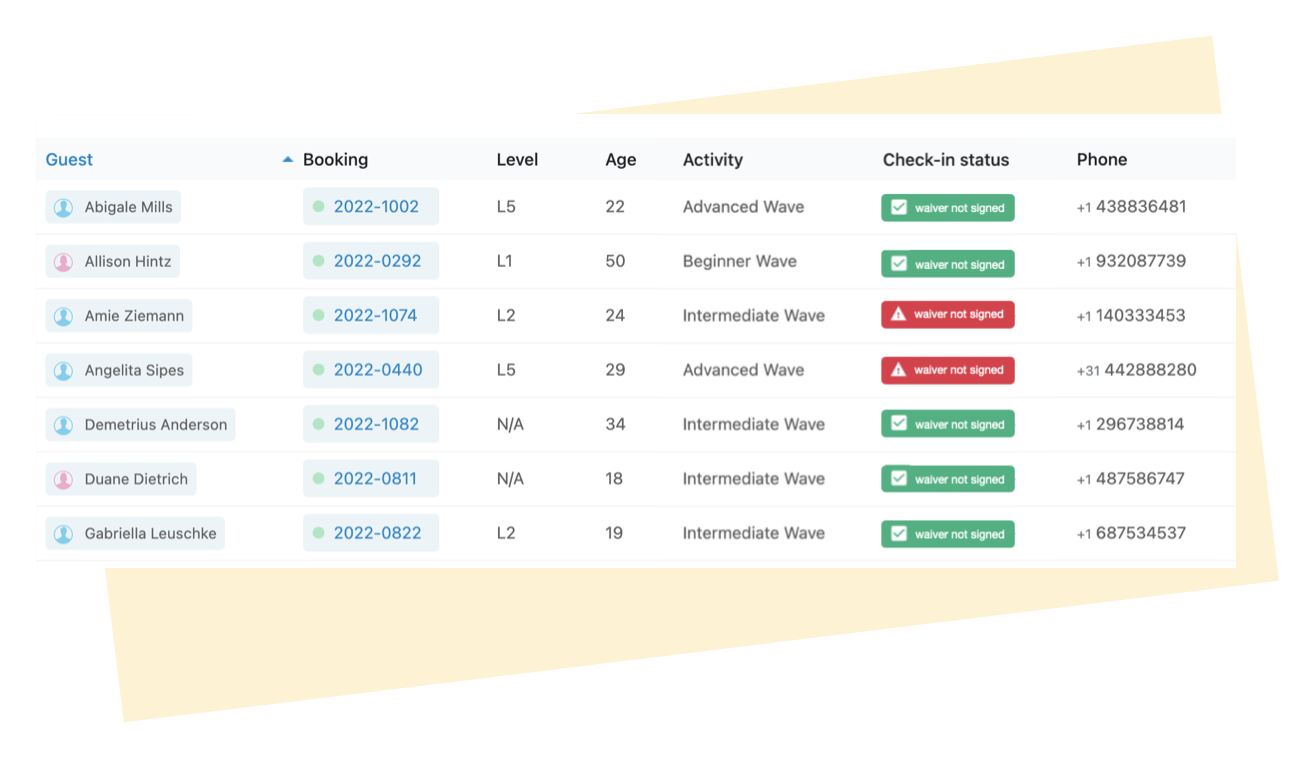
Task: Sort table by Guest column header
Action: pyautogui.click(x=69, y=160)
